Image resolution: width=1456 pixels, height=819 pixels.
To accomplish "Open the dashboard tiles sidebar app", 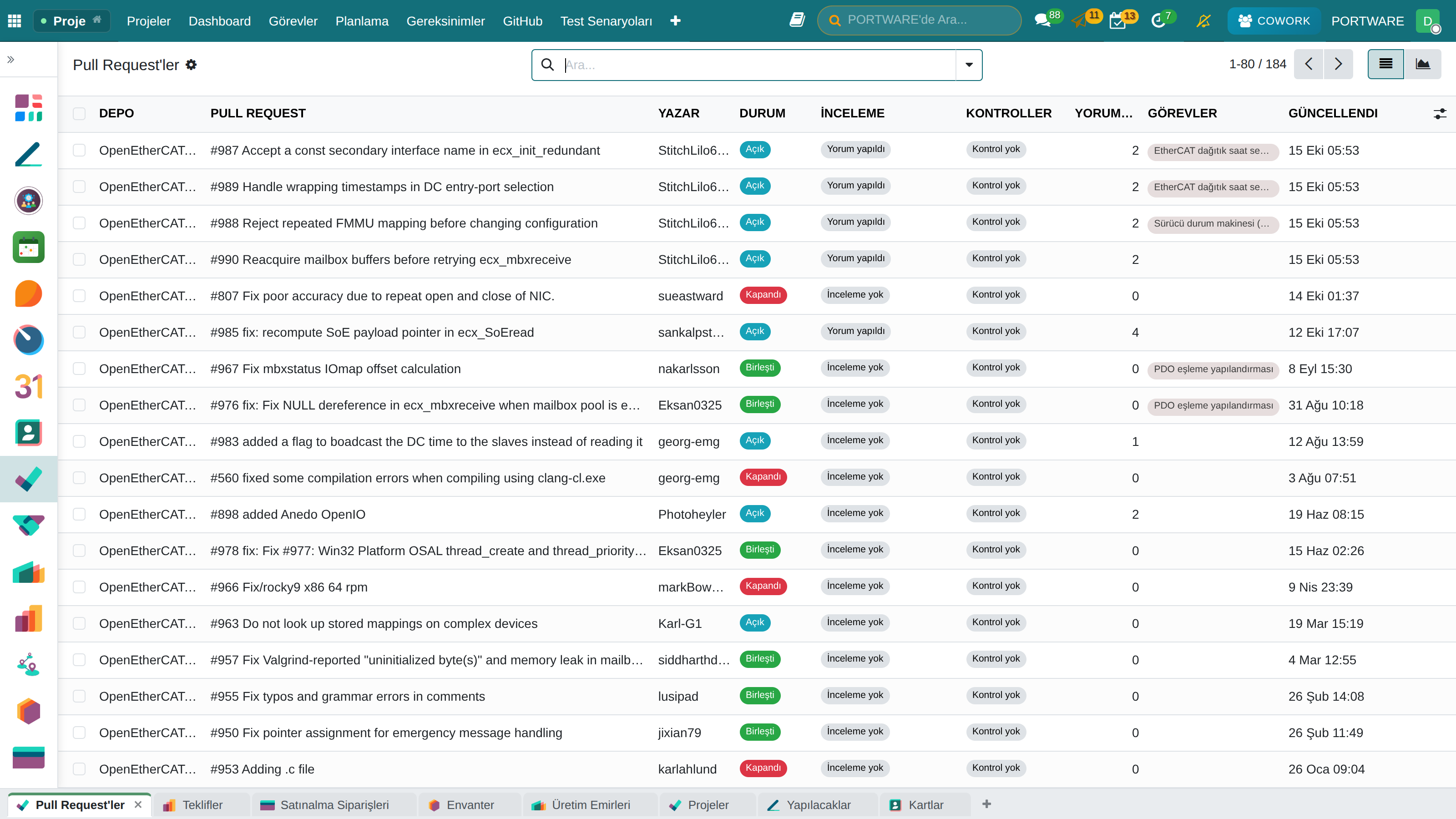I will click(28, 108).
